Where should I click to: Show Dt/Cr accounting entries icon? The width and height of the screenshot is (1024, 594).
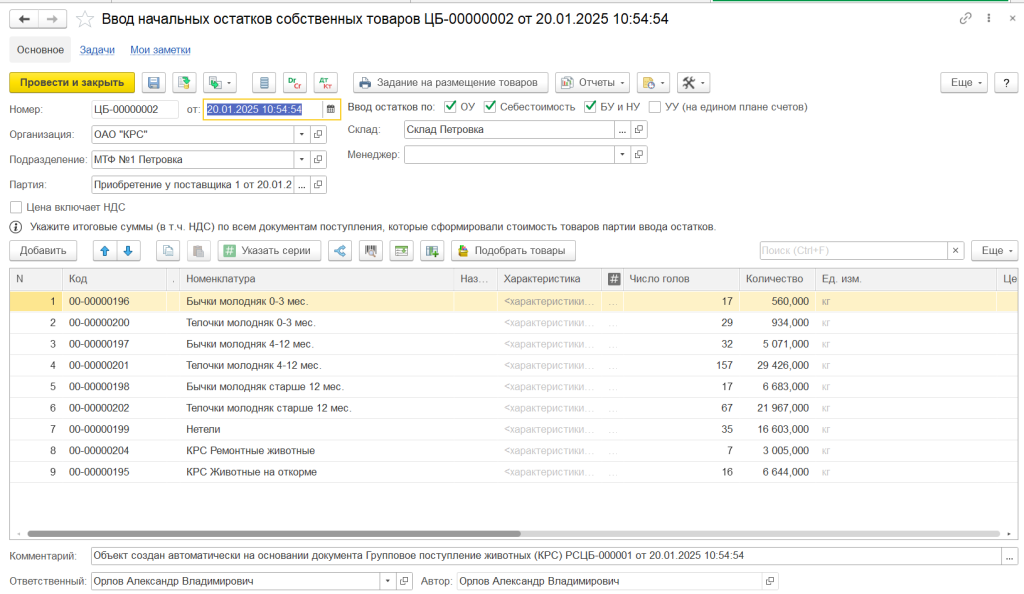point(295,83)
